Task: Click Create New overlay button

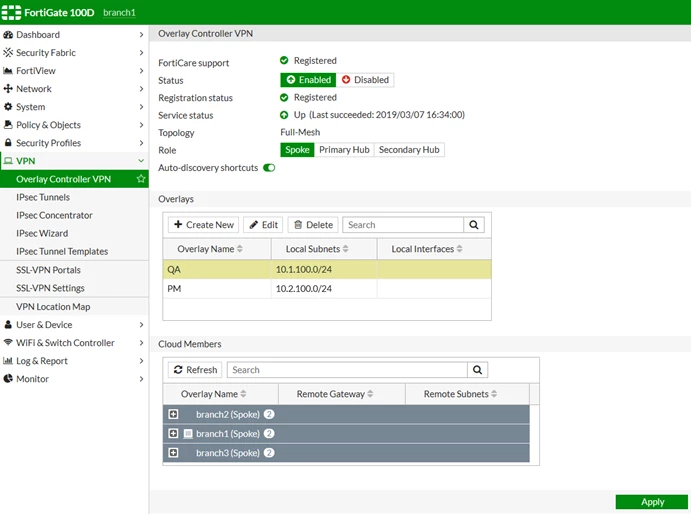Action: tap(204, 225)
